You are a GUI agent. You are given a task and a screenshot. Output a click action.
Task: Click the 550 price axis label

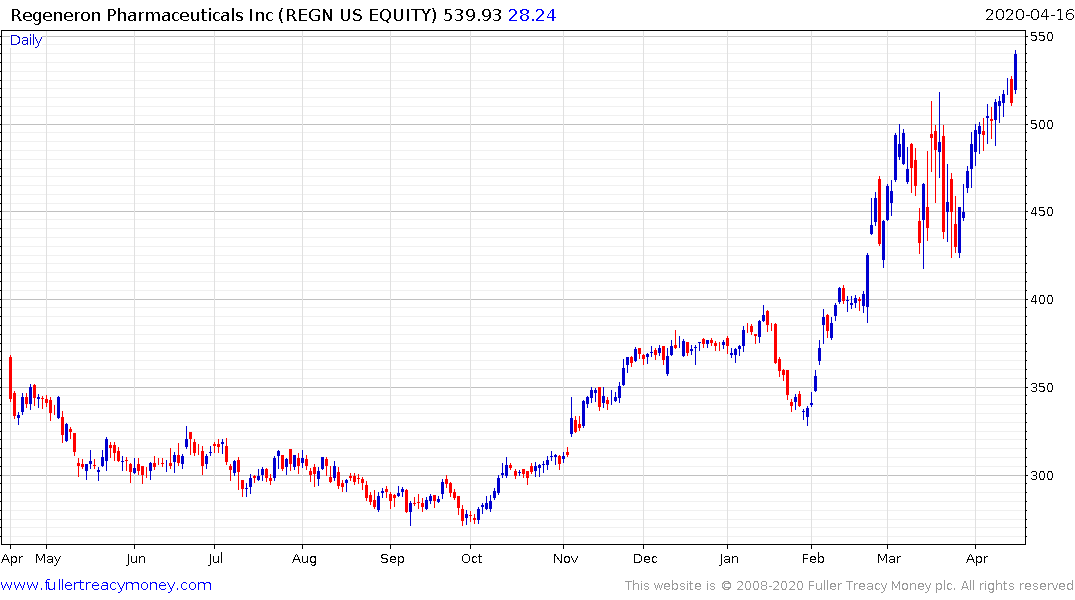pos(1041,36)
